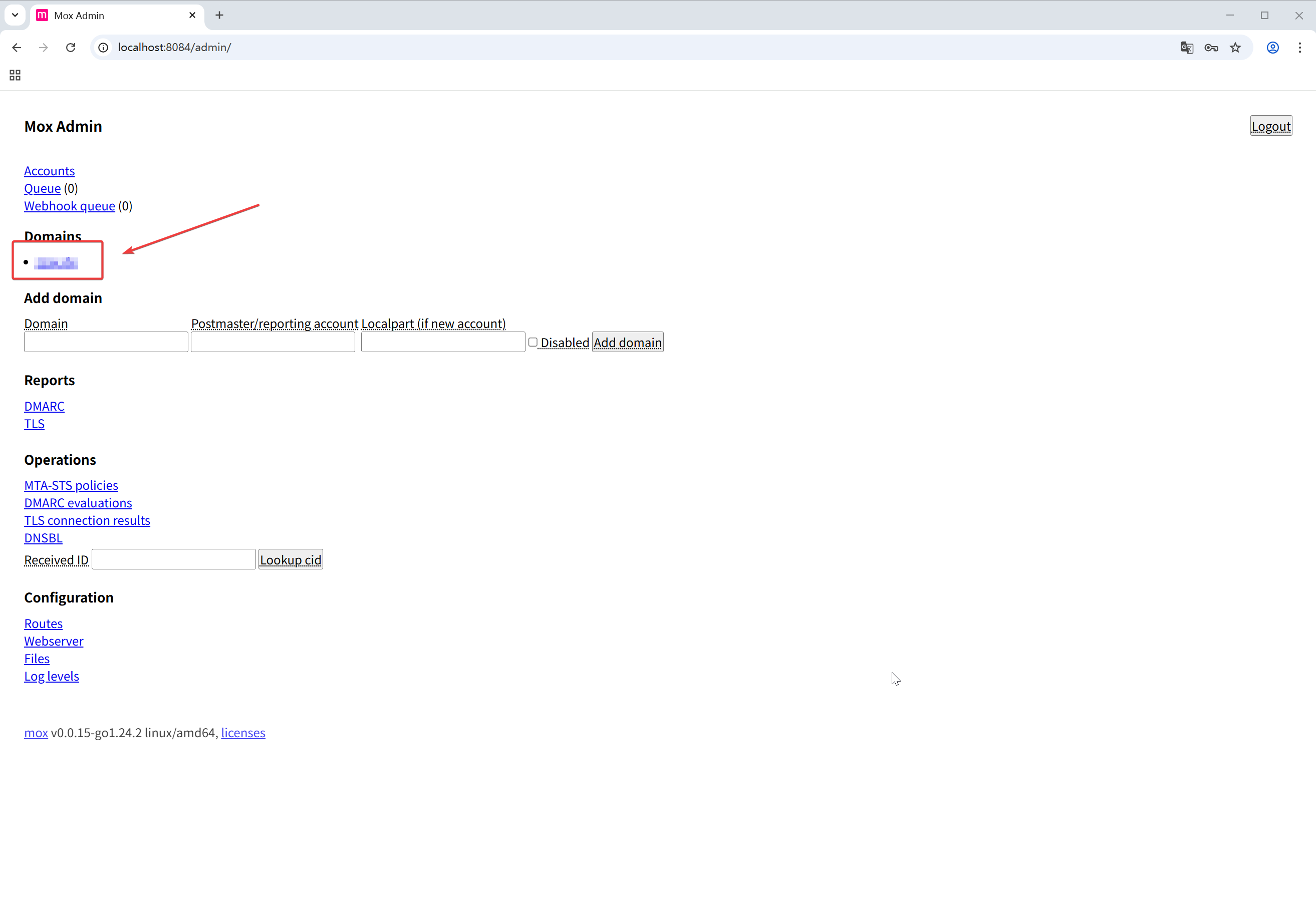Open the Accounts link
Screen dimensions: 1316x923
pos(49,171)
